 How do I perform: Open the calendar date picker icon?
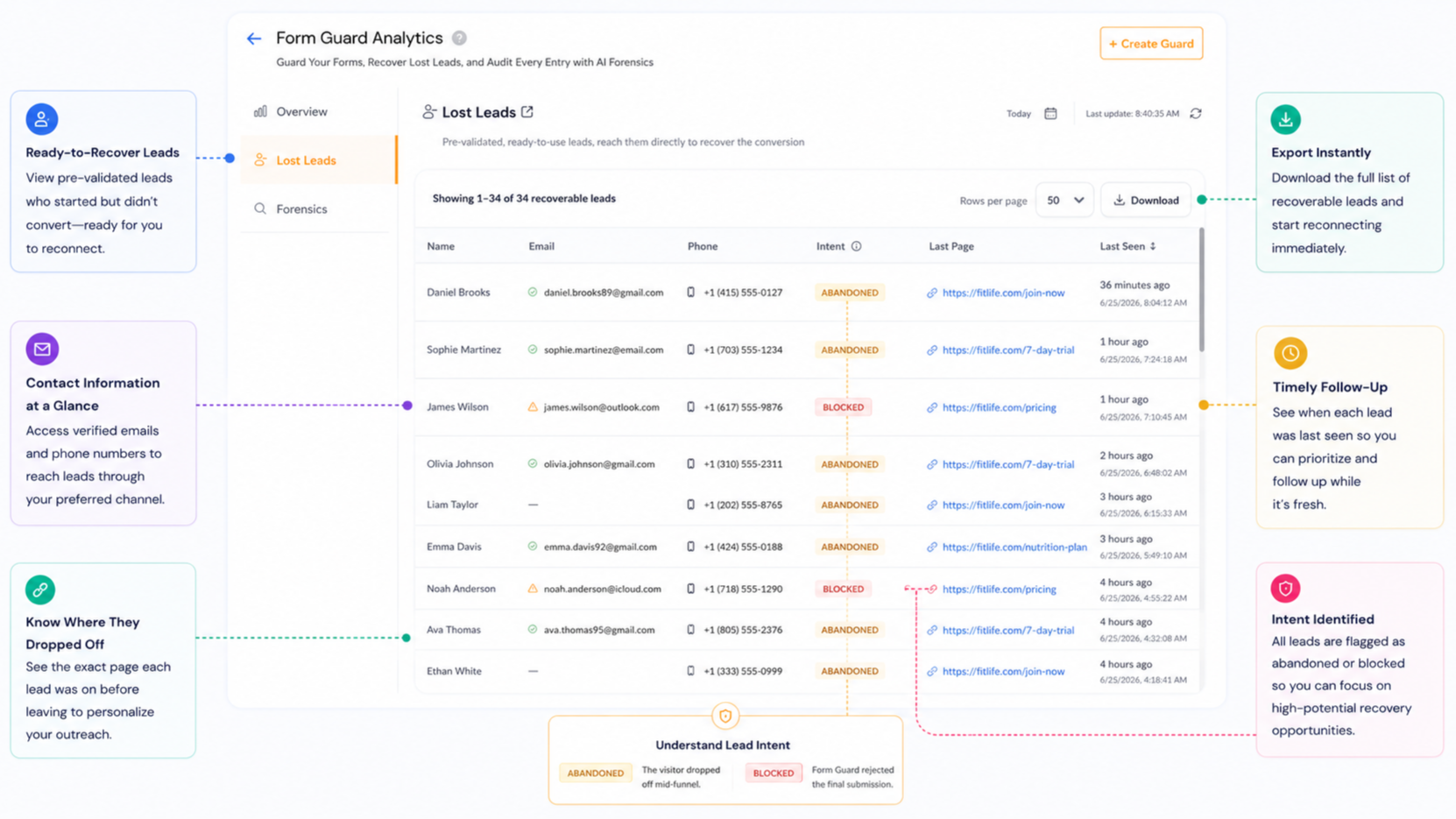pos(1050,113)
